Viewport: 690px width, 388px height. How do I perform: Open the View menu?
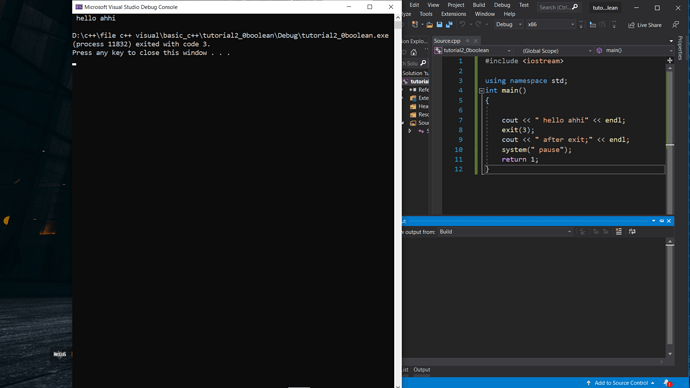point(433,5)
